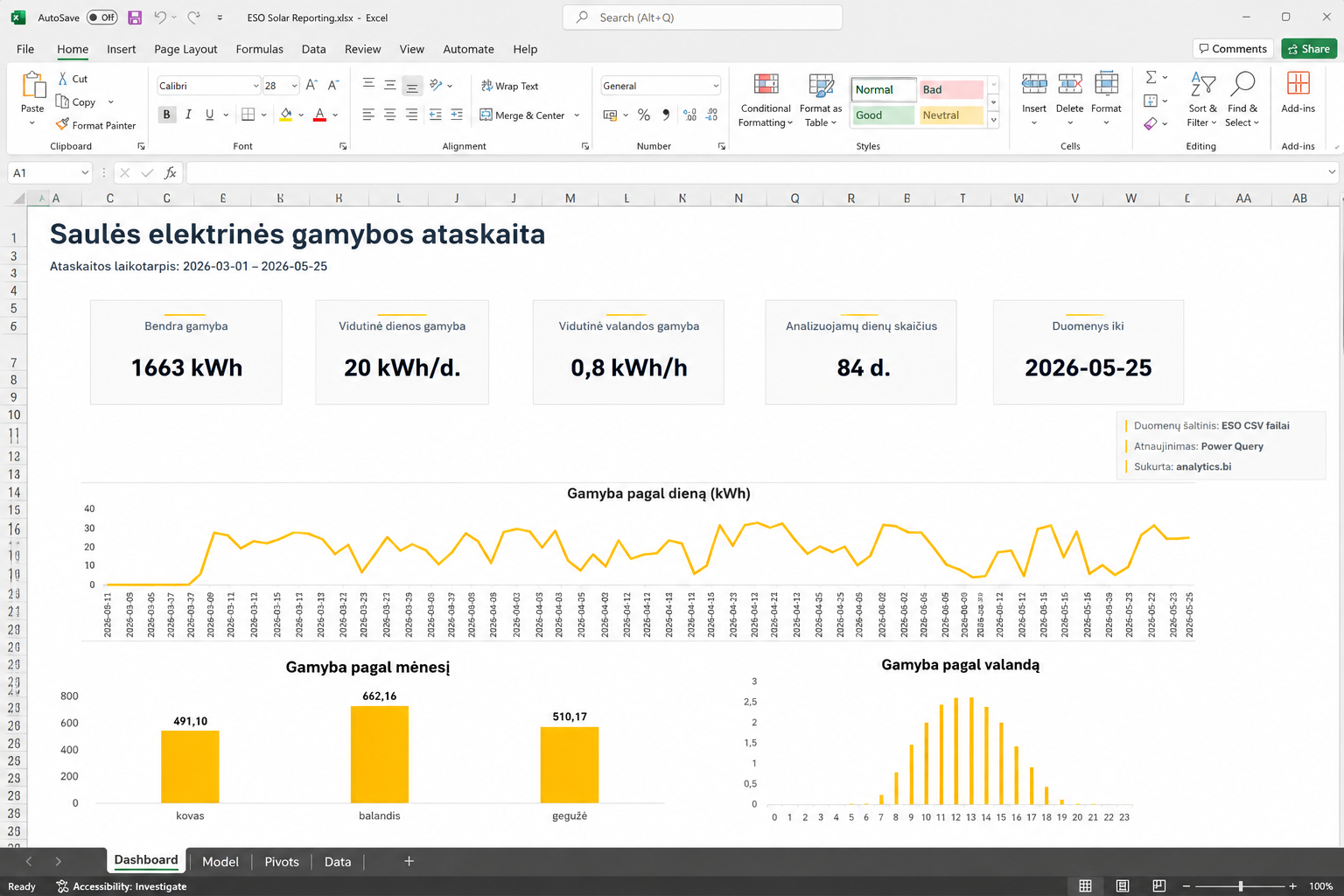
Task: Toggle Italic formatting
Action: [188, 115]
